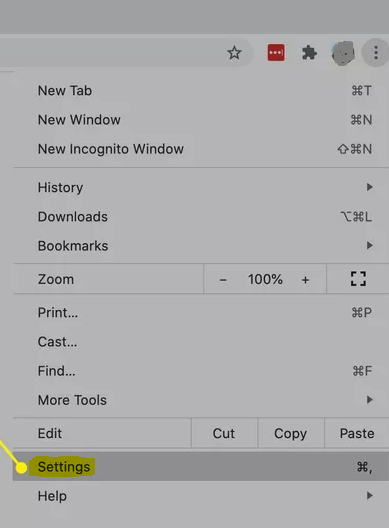Click the three-dot Chrome menu button

pos(376,53)
